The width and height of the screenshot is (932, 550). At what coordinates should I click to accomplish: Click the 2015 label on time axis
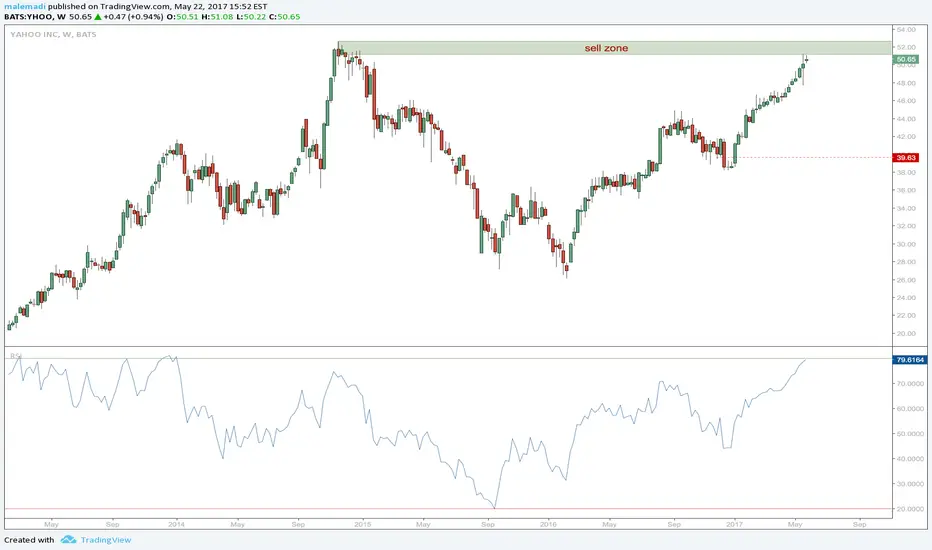point(363,524)
